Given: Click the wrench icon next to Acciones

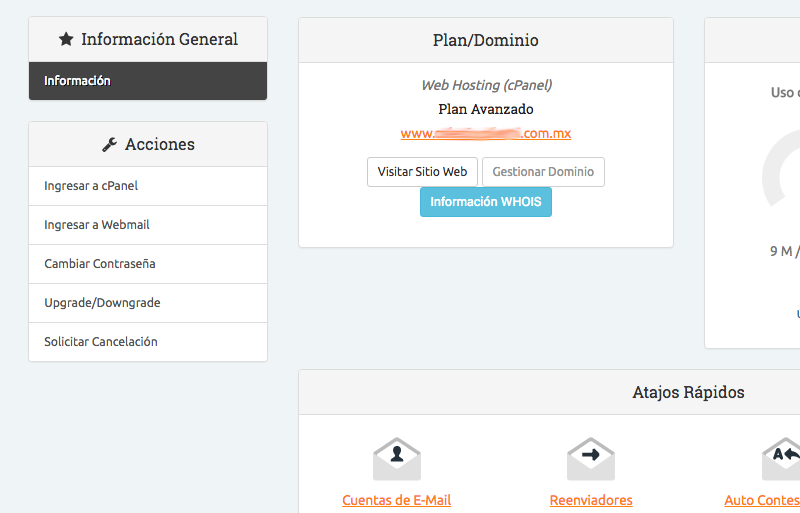Looking at the screenshot, I should tap(110, 145).
